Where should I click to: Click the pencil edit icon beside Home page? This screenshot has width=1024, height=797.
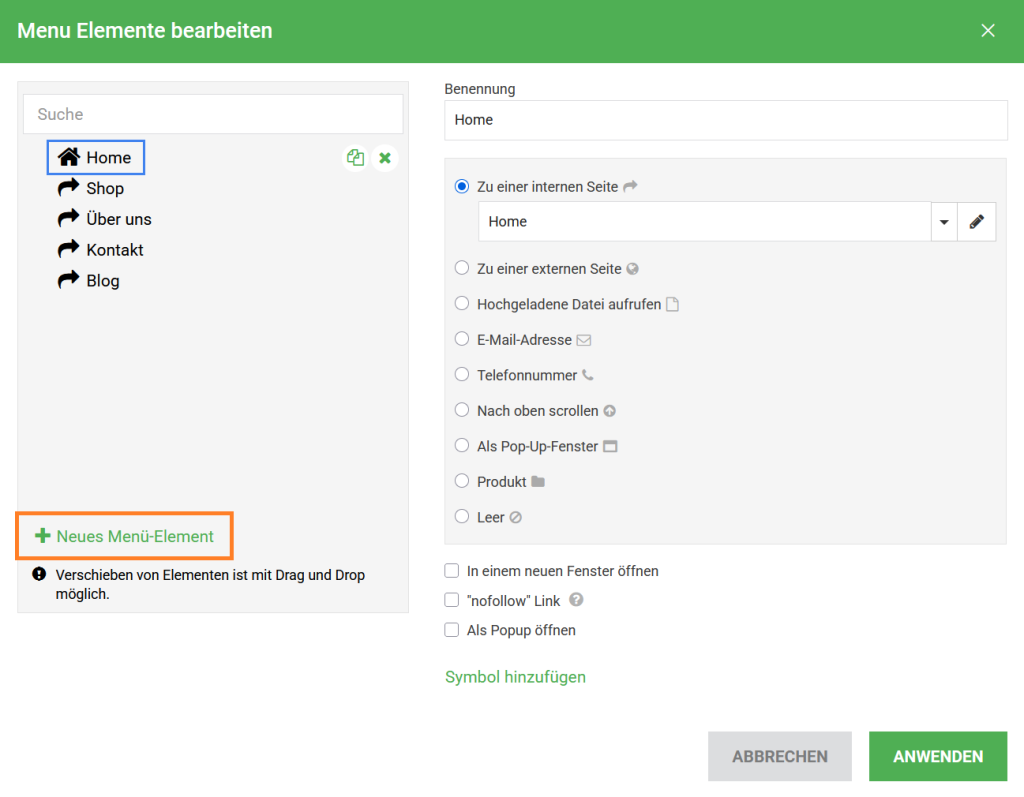976,222
